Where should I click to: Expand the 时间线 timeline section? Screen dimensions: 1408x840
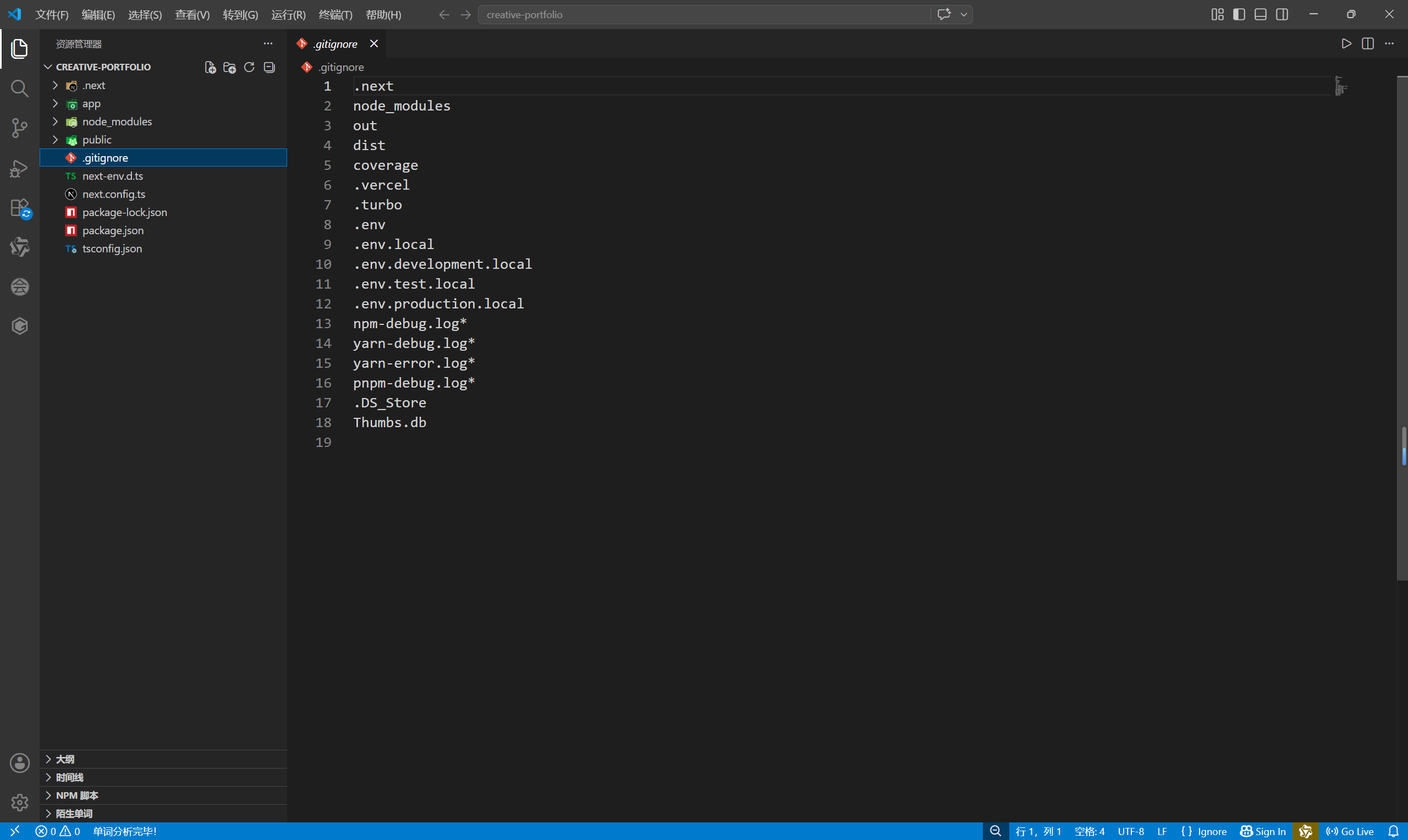[x=163, y=777]
